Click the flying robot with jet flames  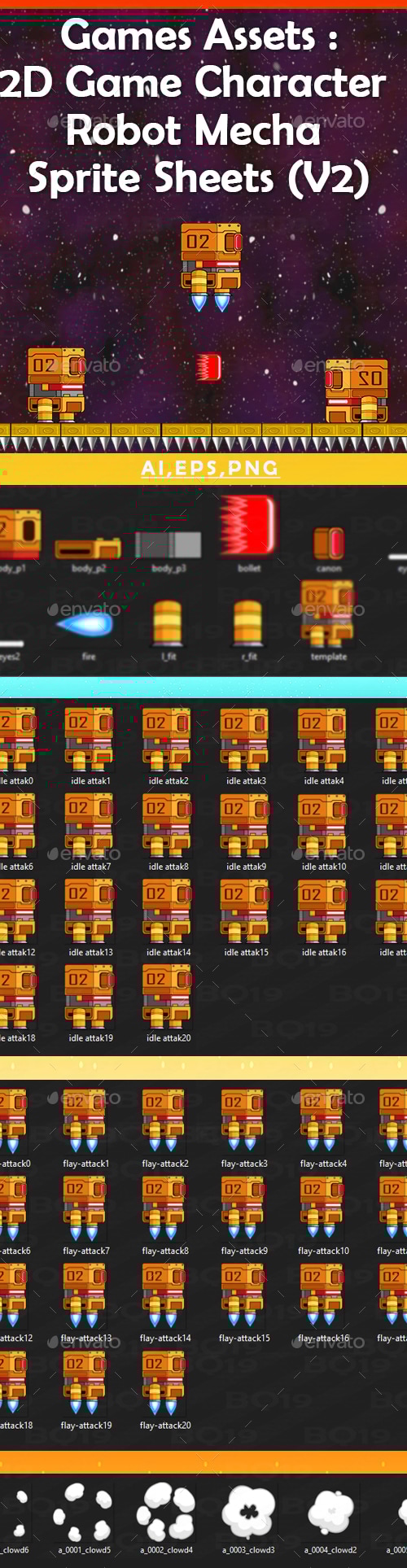[211, 267]
